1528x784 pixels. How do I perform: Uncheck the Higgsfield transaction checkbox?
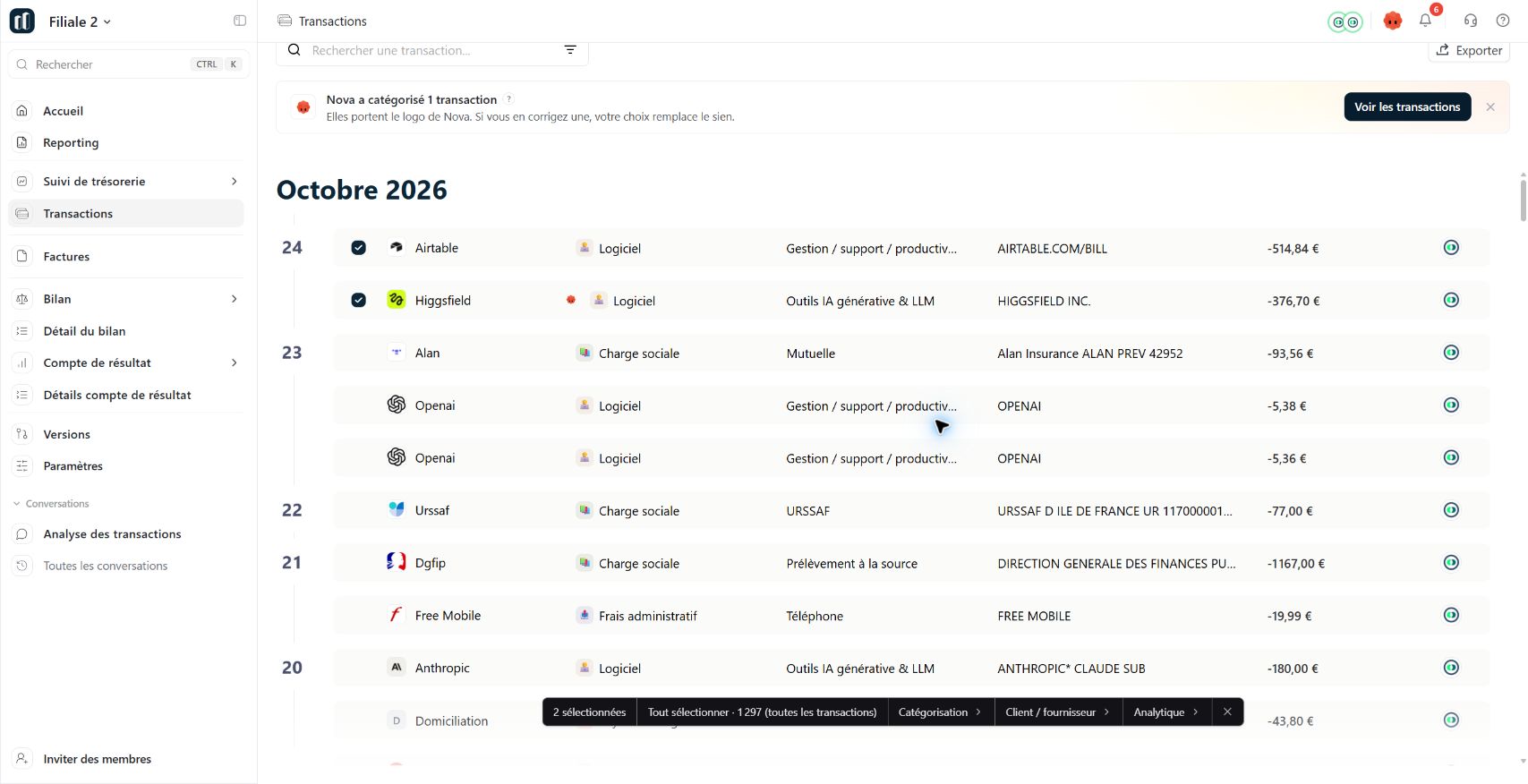(x=358, y=300)
